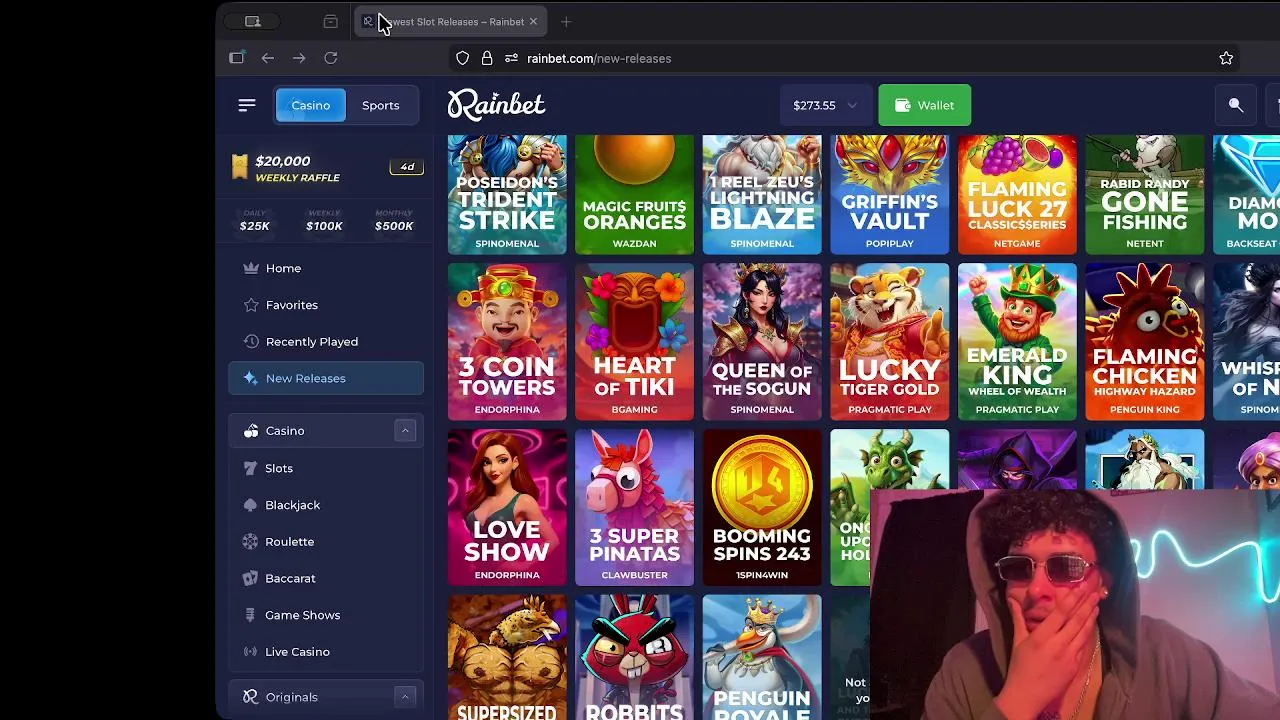1280x720 pixels.
Task: Click the Live Casino broadcast icon
Action: coord(250,651)
